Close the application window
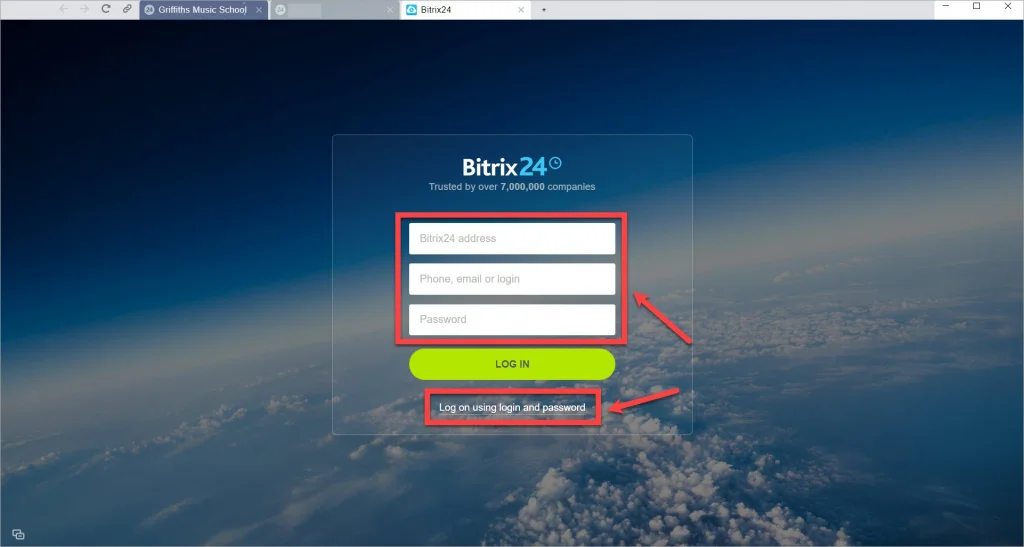 point(1008,6)
